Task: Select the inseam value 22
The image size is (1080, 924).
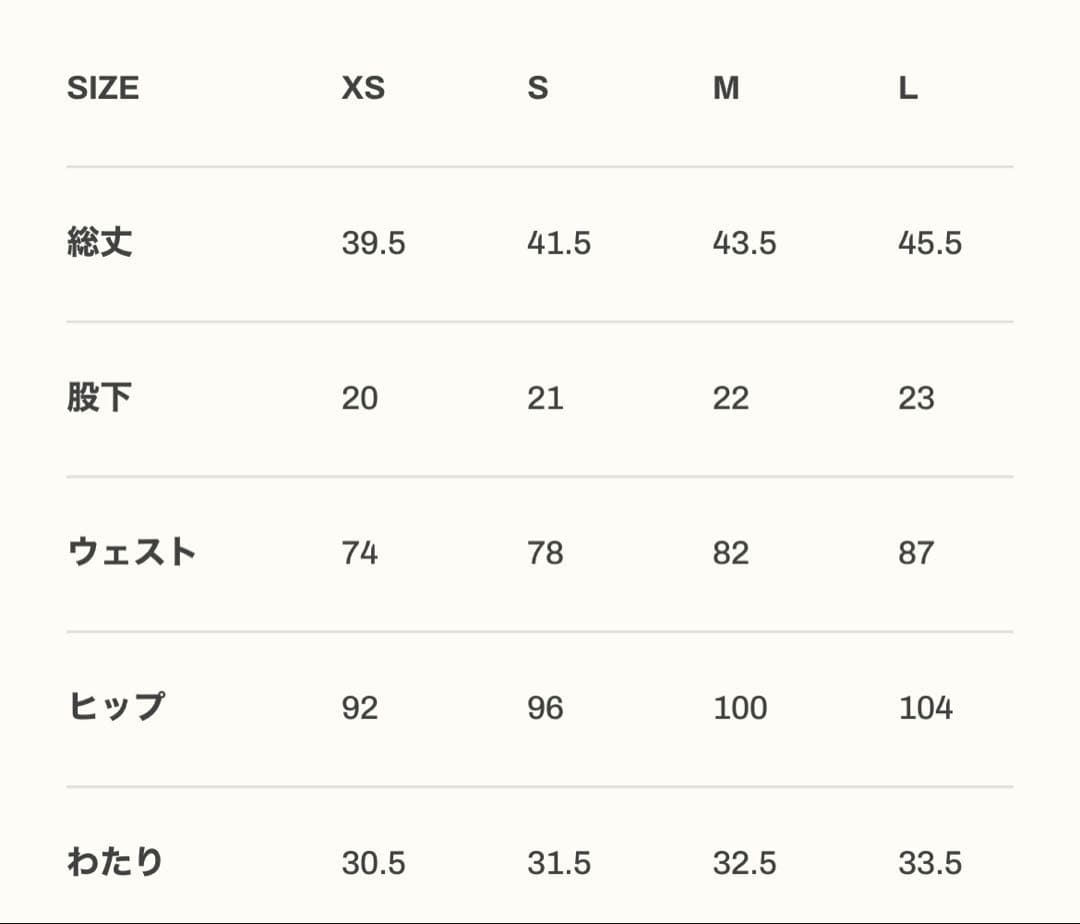Action: coord(731,398)
